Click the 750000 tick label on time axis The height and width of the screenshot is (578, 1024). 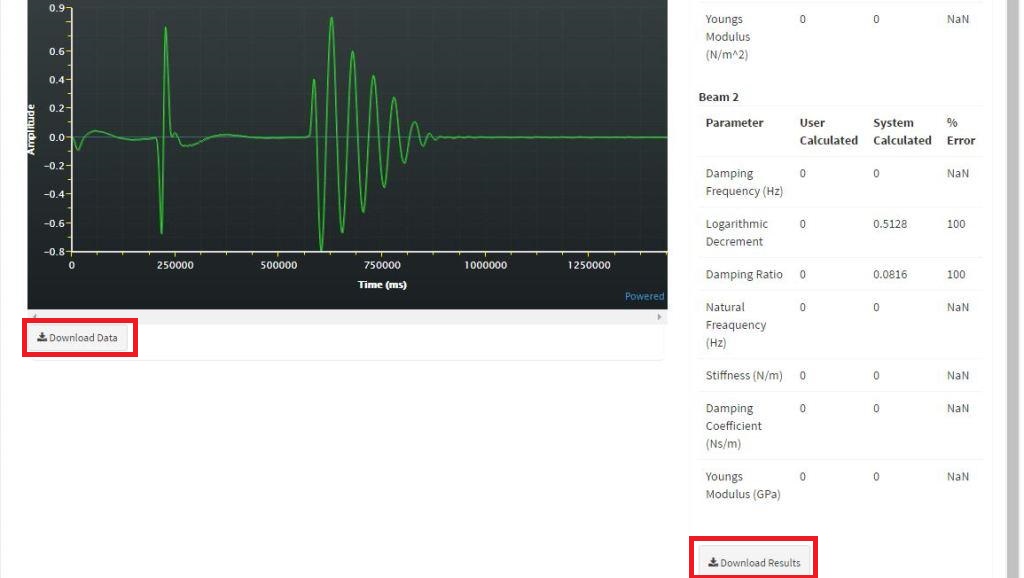pyautogui.click(x=382, y=265)
